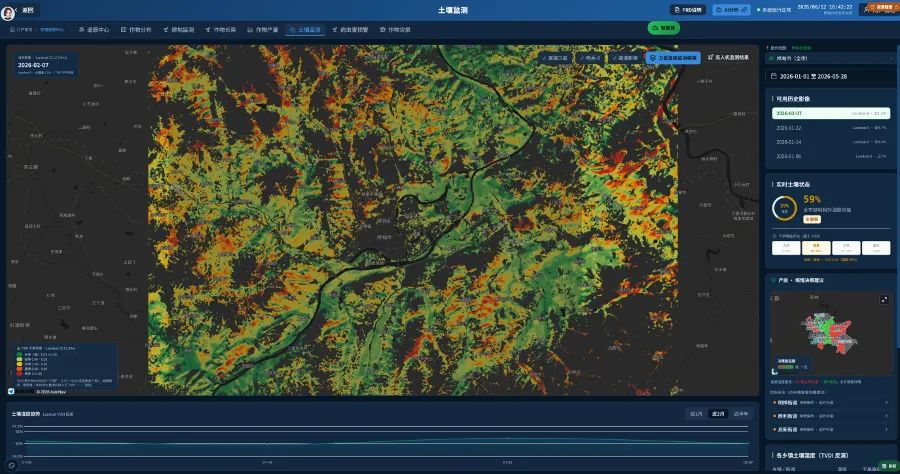The image size is (900, 474).
Task: Expand the region selection dropdown
Action: [831, 59]
